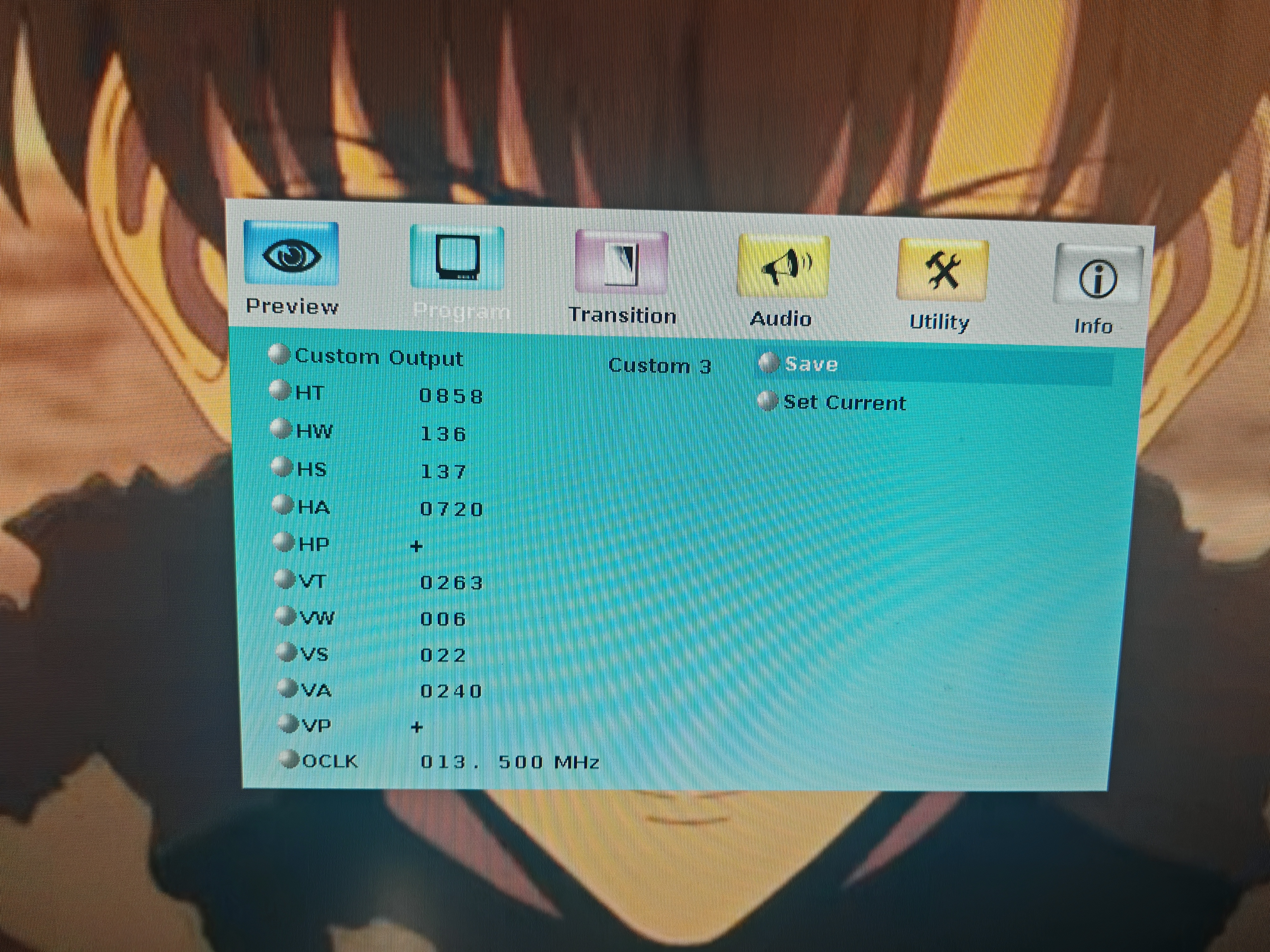The height and width of the screenshot is (952, 1270).
Task: Select the VS row bullet
Action: (286, 651)
